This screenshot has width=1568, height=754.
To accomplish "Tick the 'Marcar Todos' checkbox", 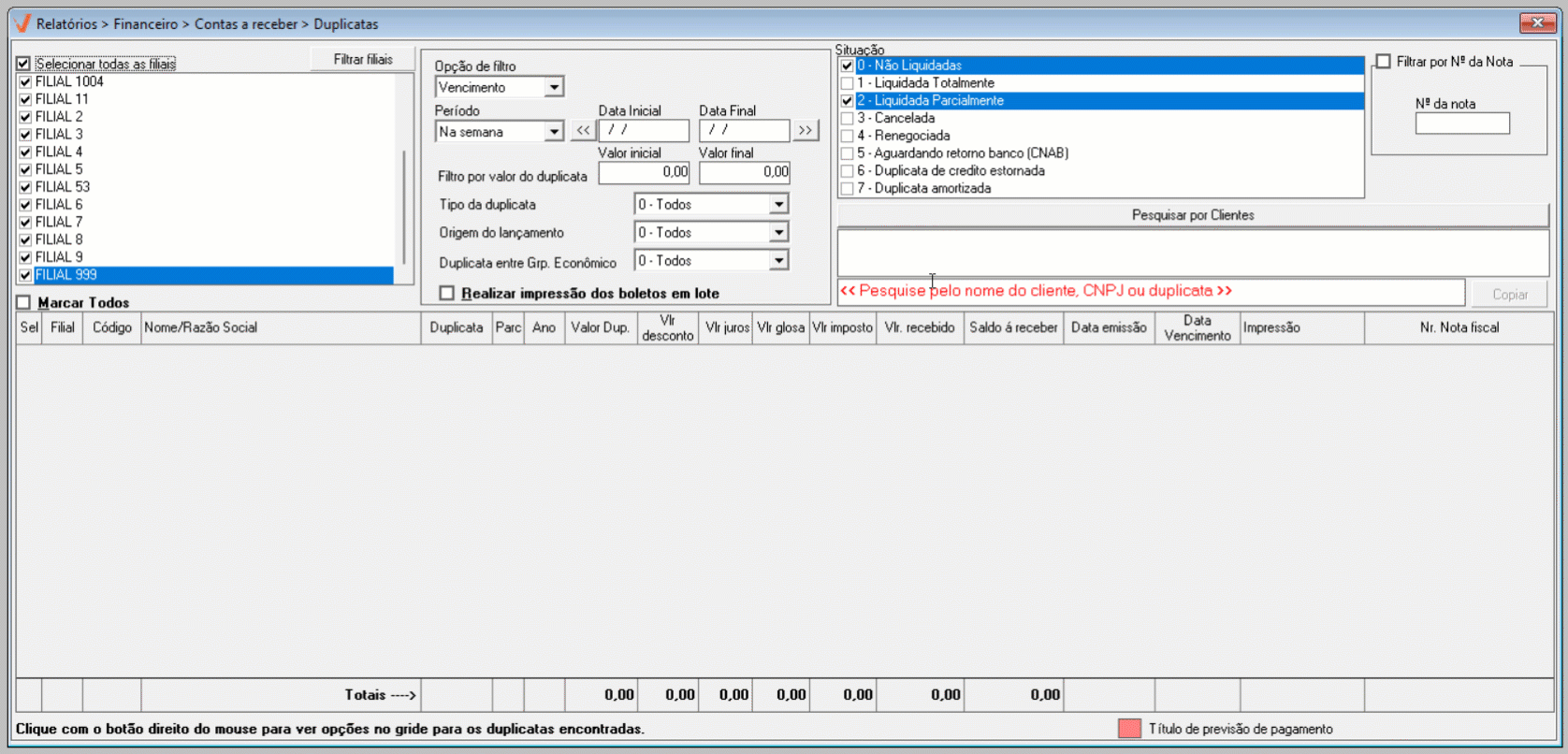I will click(x=23, y=303).
